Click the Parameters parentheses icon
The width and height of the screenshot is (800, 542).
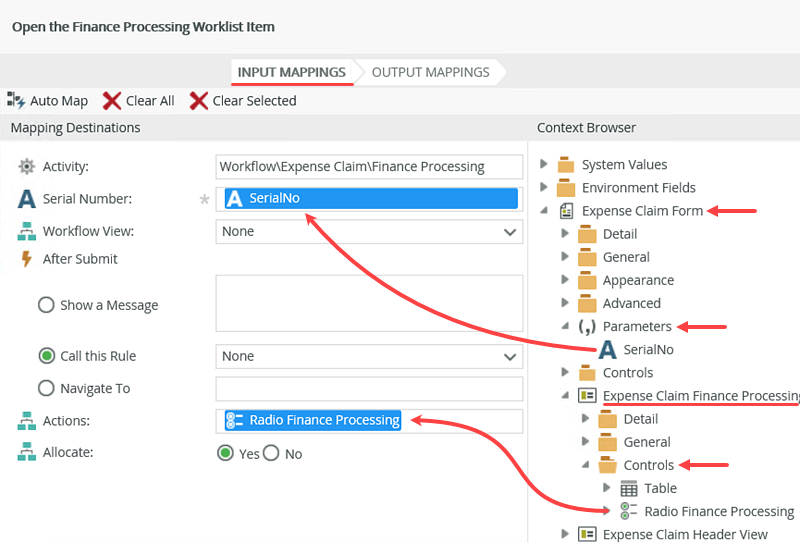click(587, 327)
